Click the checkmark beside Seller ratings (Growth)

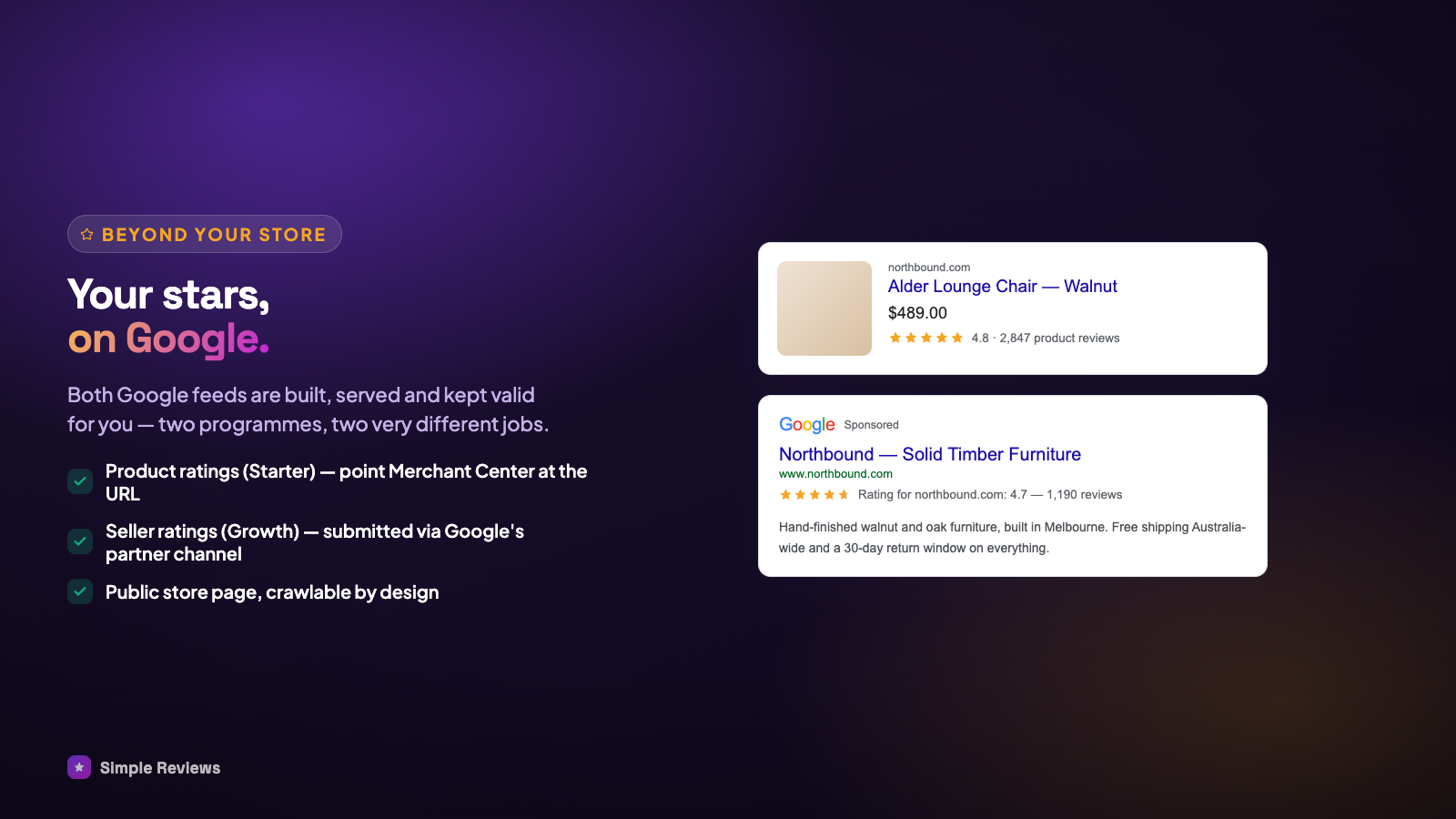pos(80,541)
